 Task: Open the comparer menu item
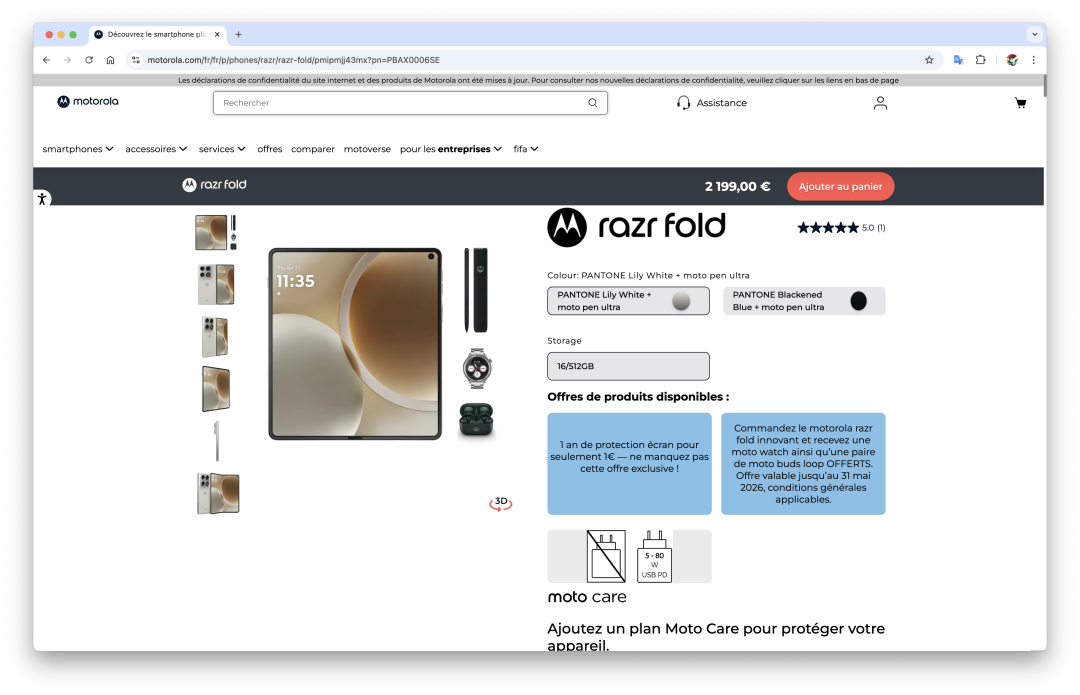[x=313, y=149]
